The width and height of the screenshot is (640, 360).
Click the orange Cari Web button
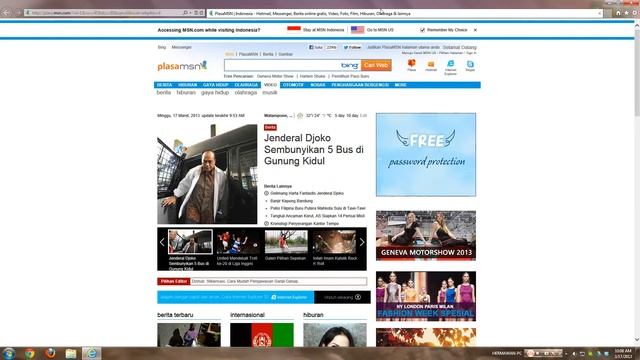point(376,65)
